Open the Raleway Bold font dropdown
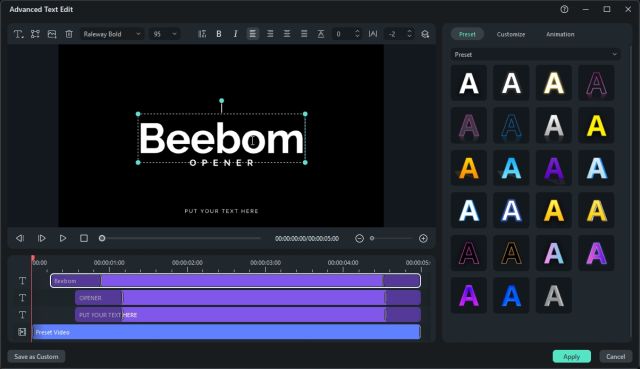The height and width of the screenshot is (369, 640). click(112, 34)
